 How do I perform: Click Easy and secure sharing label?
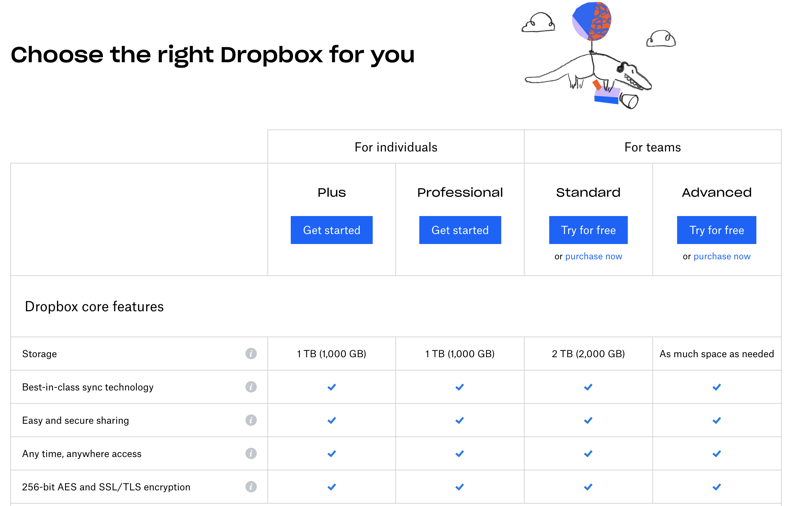[x=75, y=421]
